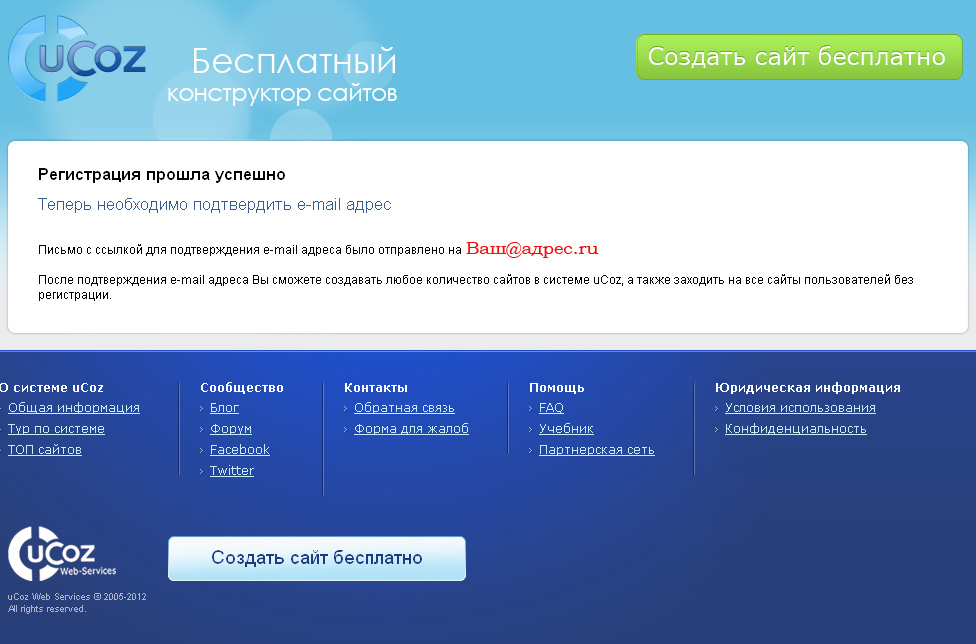Image resolution: width=976 pixels, height=644 pixels.
Task: Click the footer "Создать сайт бесплатно" button
Action: coord(317,558)
